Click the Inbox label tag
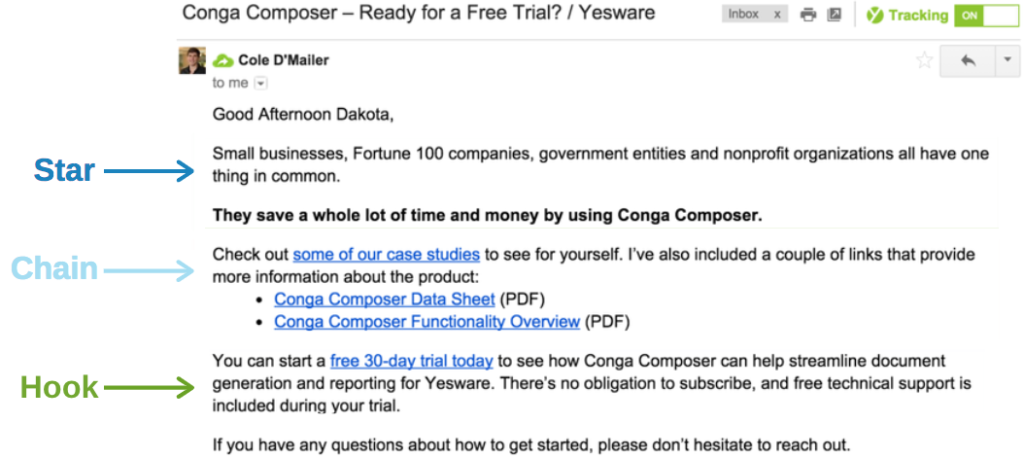This screenshot has width=1024, height=459. [744, 14]
